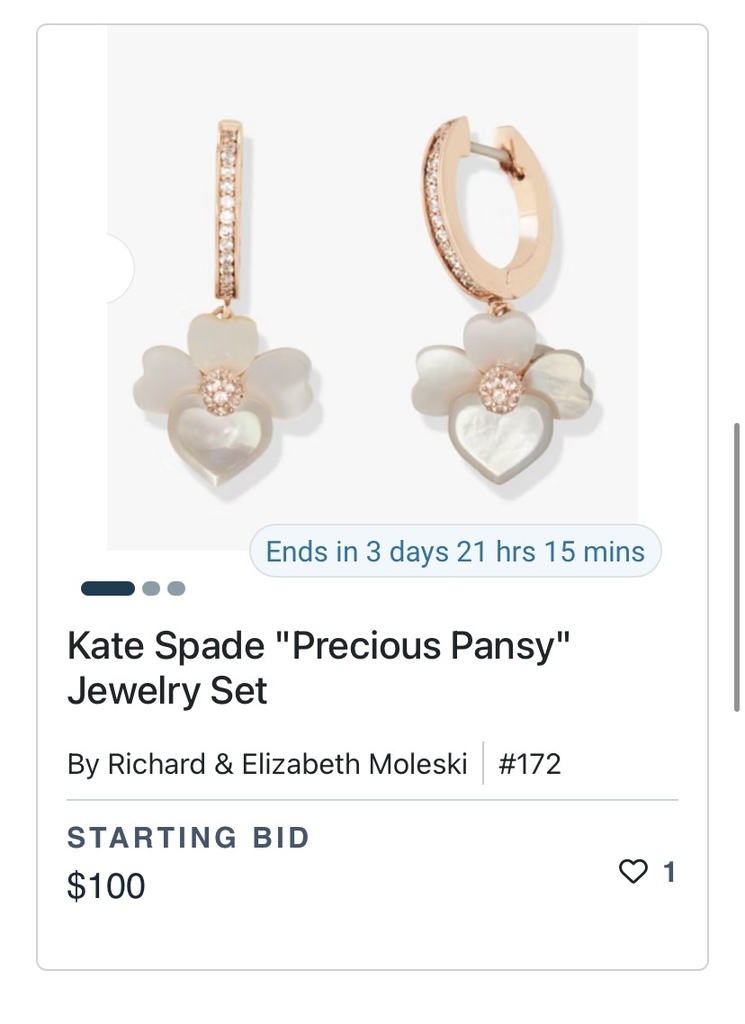
Task: Click the horizontal divider above Starting Bid
Action: click(372, 800)
